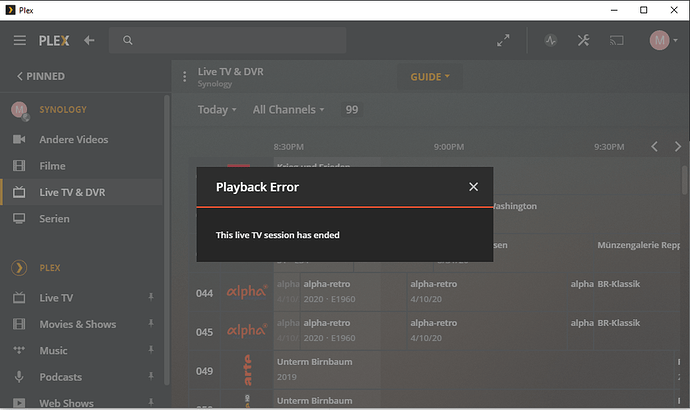Advance to the next guide time slot
Viewport: 690px width, 410px height.
coord(678,146)
